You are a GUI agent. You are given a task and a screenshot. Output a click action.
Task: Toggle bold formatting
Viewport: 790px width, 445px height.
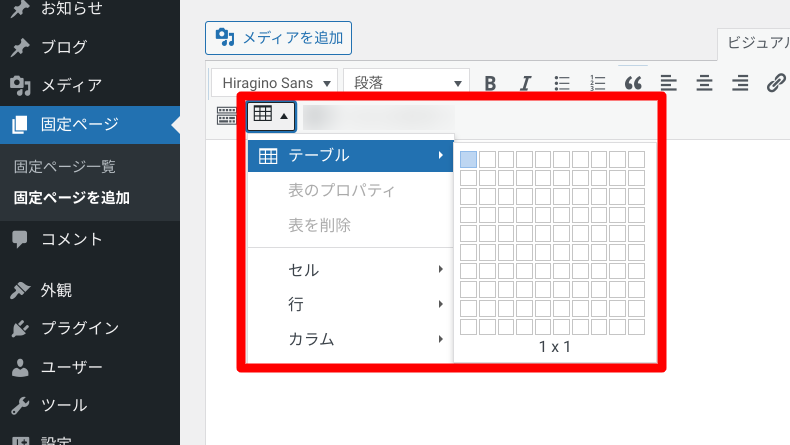490,83
